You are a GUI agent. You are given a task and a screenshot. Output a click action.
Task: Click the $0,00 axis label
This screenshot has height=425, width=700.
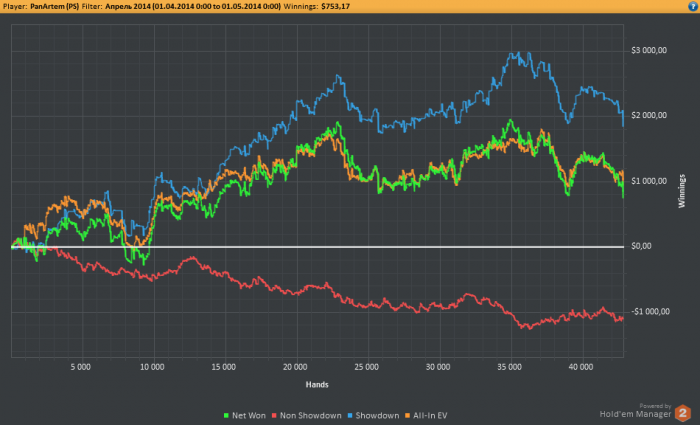tap(641, 246)
